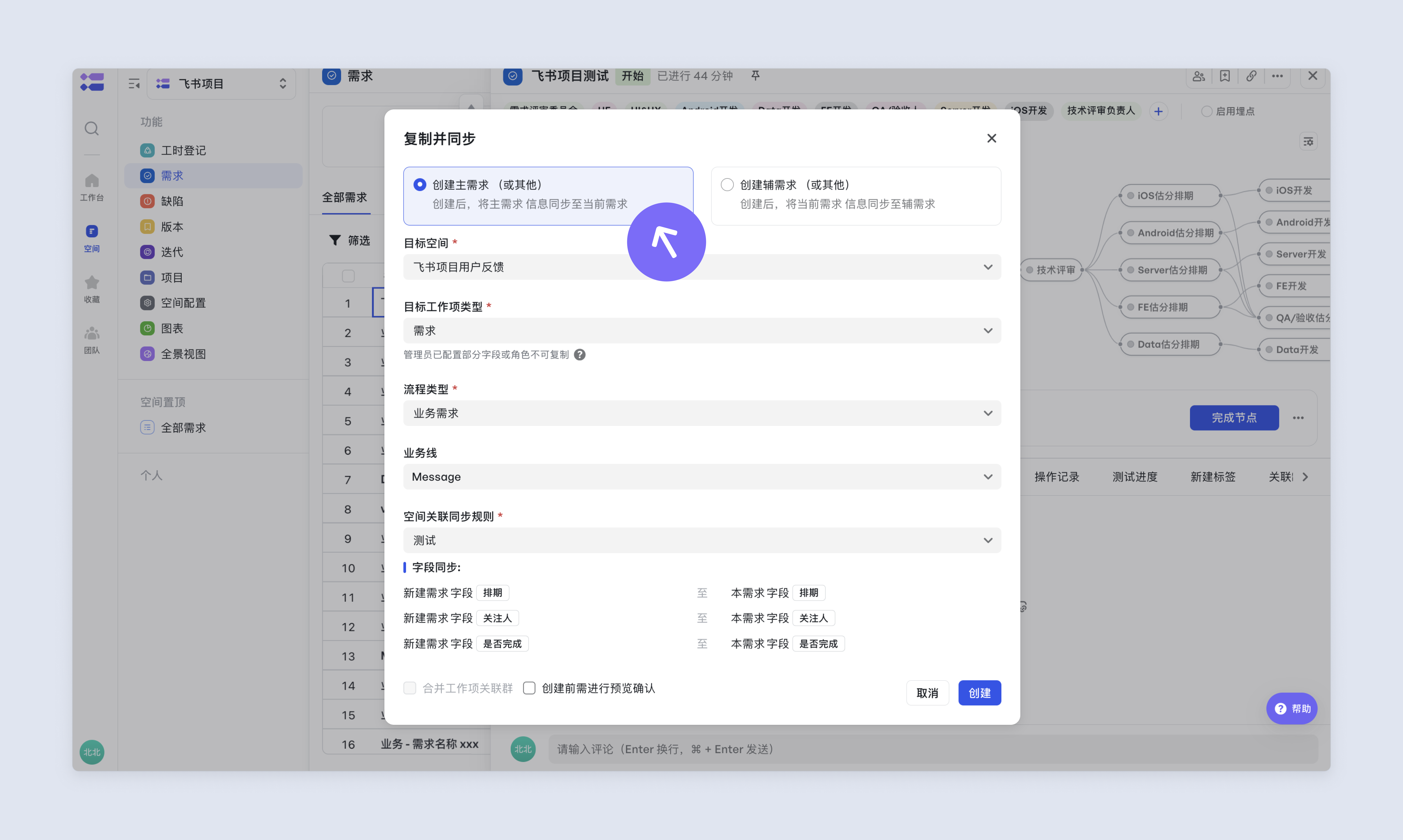This screenshot has height=840, width=1403.
Task: Open the search icon in left rail
Action: click(92, 129)
